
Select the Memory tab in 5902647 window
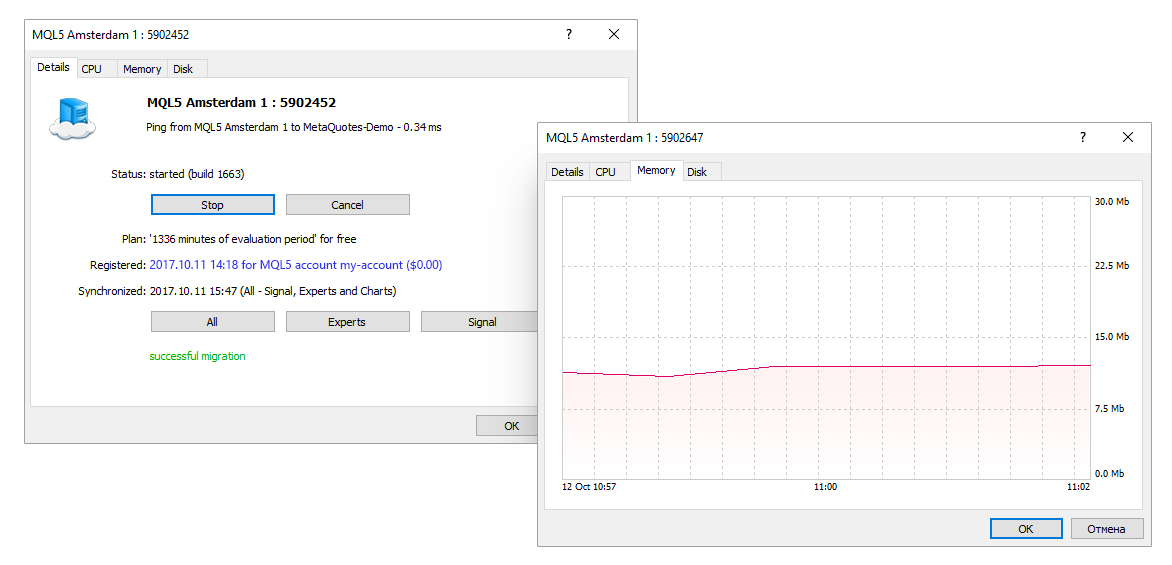656,170
